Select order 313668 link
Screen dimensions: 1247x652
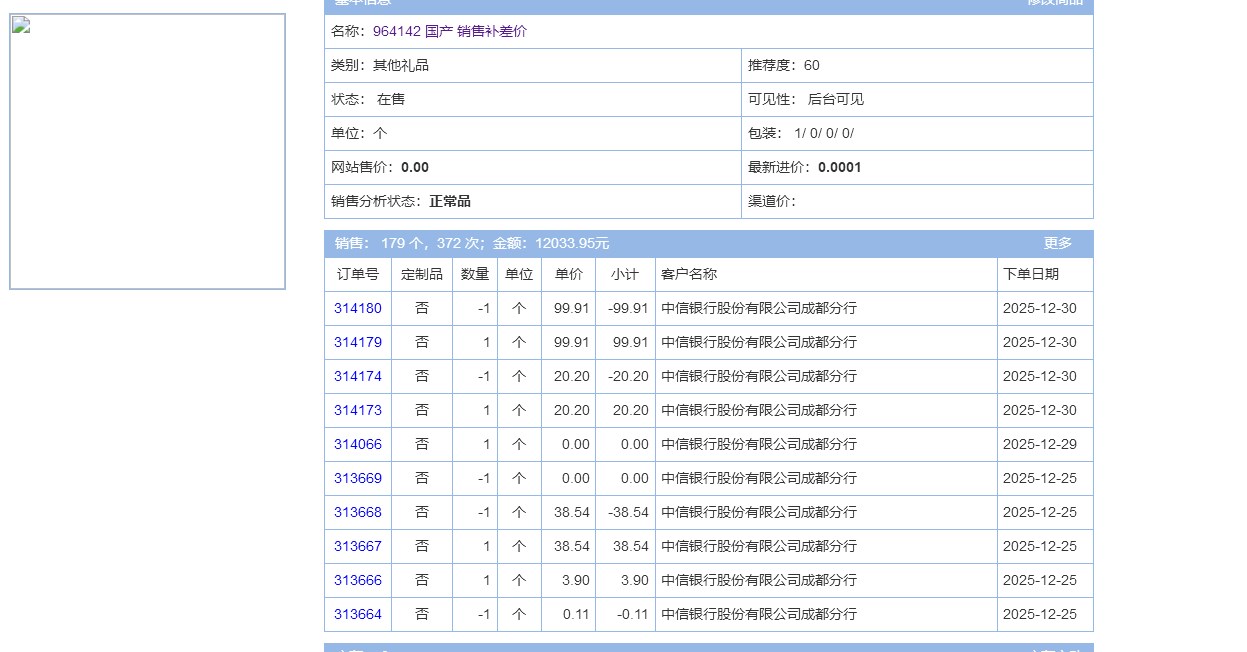point(357,512)
